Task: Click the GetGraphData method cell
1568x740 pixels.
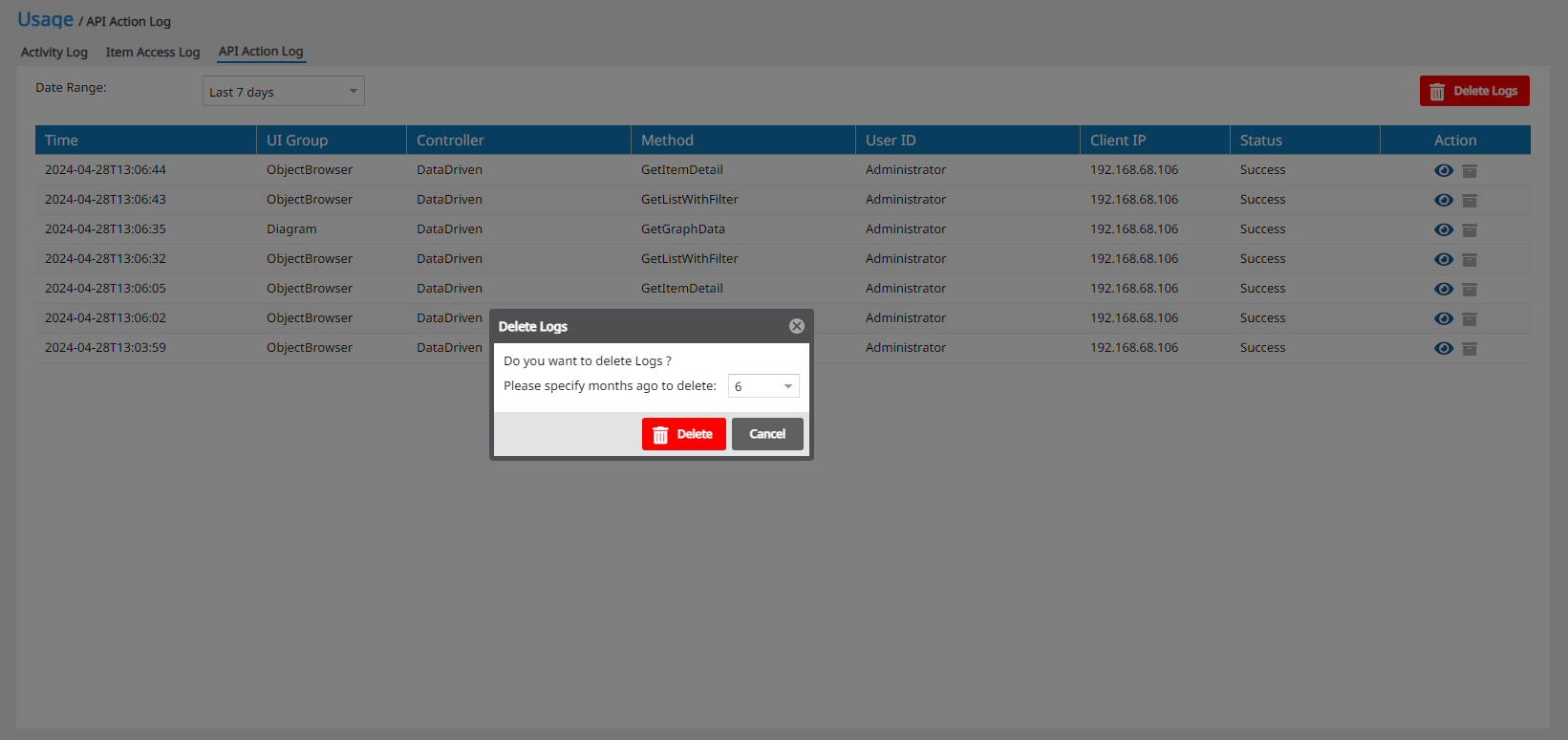Action: pyautogui.click(x=683, y=229)
